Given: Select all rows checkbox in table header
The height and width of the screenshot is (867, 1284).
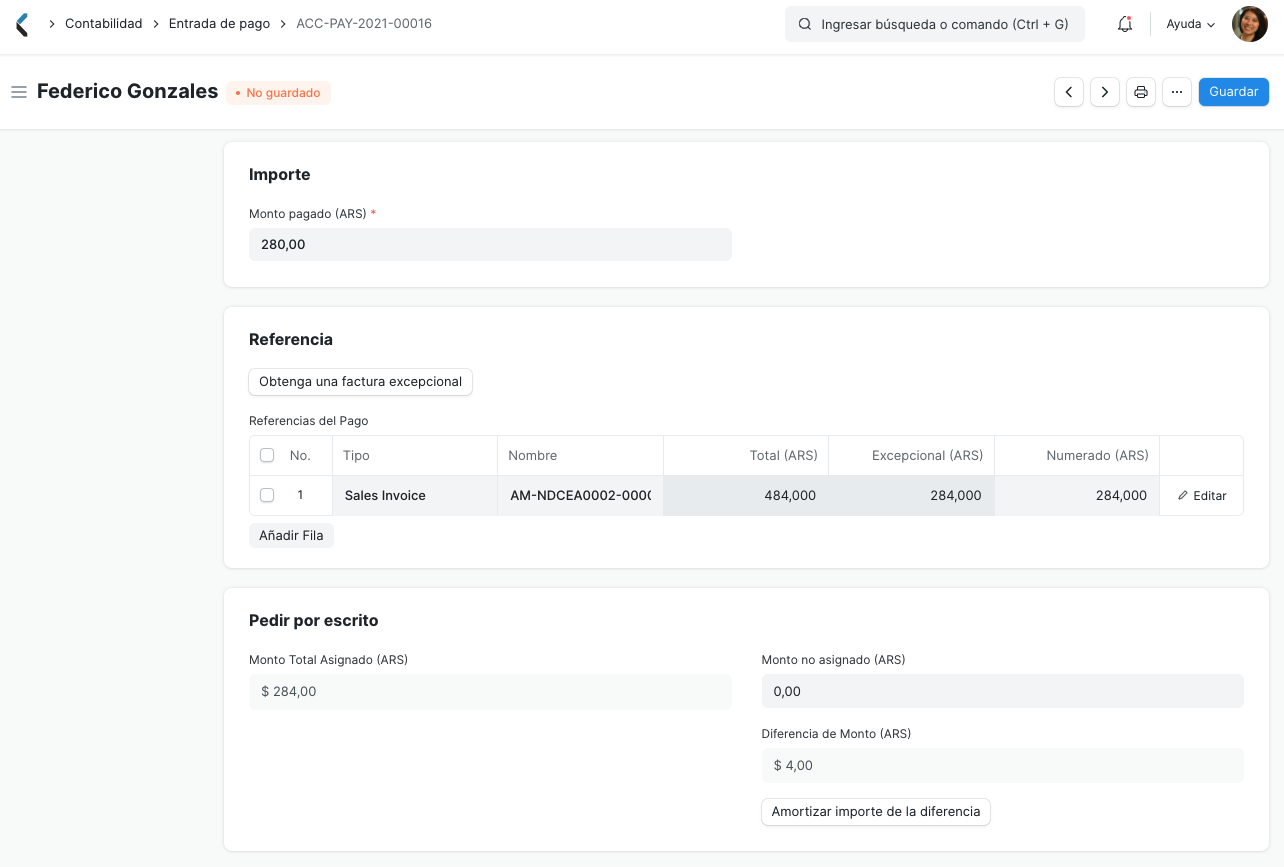Looking at the screenshot, I should coord(267,456).
